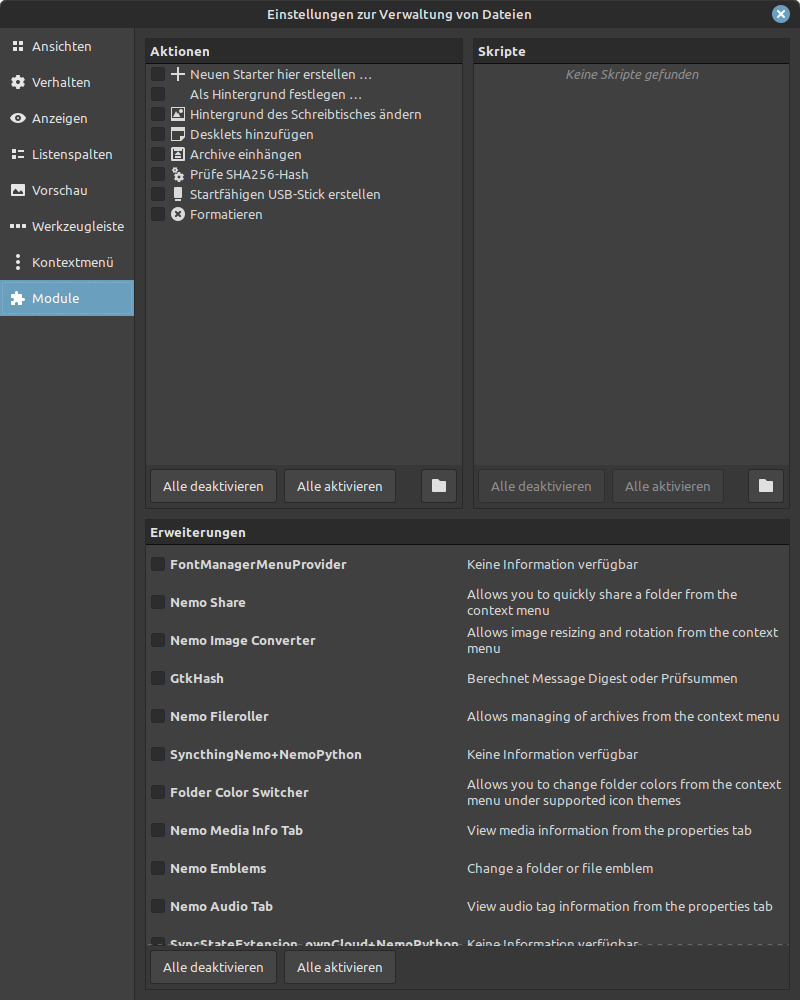800x1000 pixels.
Task: Enable Desklets hinzufügen checkbox
Action: coord(158,134)
